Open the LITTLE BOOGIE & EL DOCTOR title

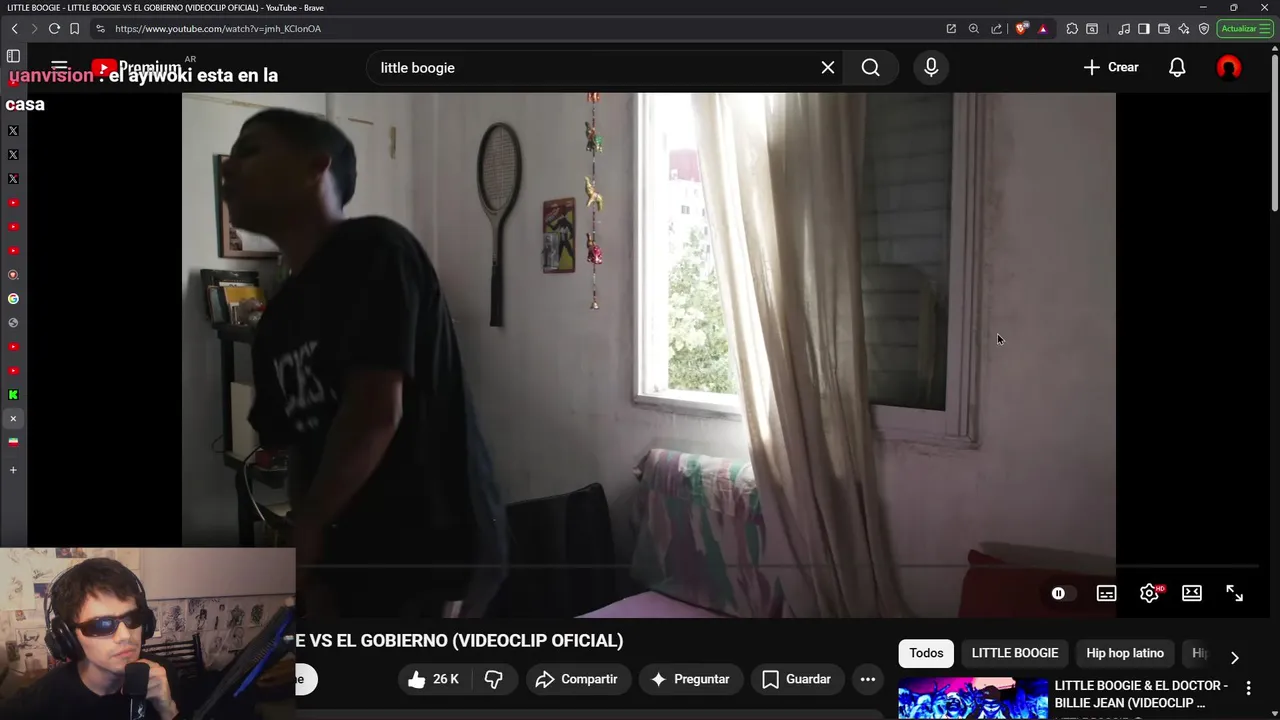coord(1141,694)
